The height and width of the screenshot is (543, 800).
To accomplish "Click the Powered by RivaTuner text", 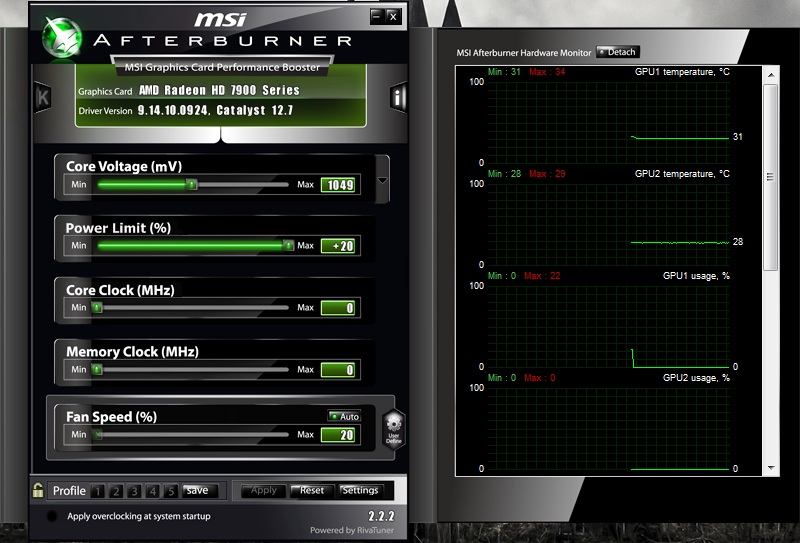I will (352, 530).
